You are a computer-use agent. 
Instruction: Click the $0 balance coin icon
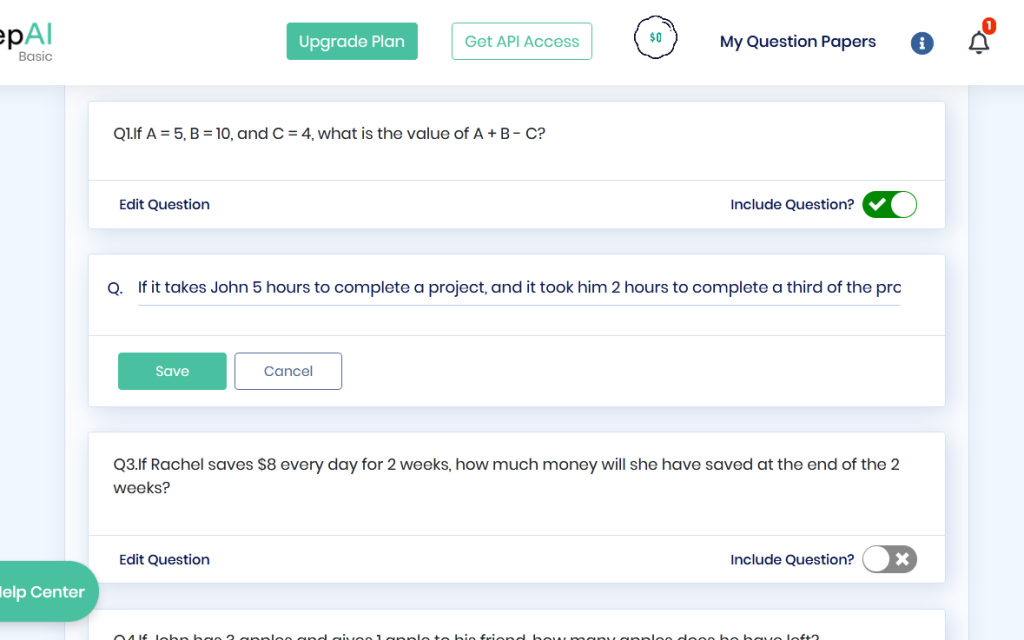coord(655,37)
